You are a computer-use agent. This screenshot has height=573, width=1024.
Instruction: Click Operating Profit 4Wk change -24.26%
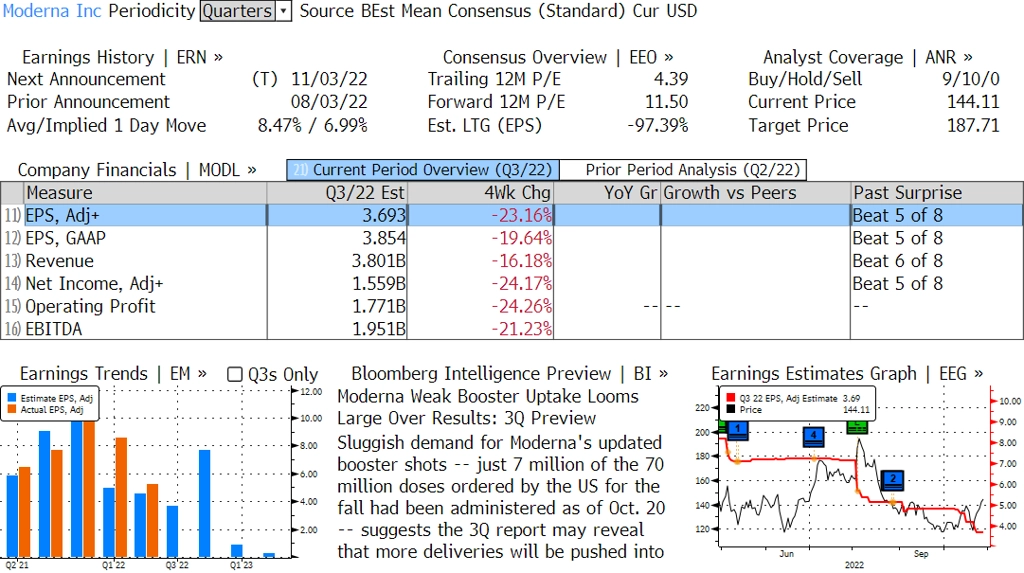click(521, 306)
